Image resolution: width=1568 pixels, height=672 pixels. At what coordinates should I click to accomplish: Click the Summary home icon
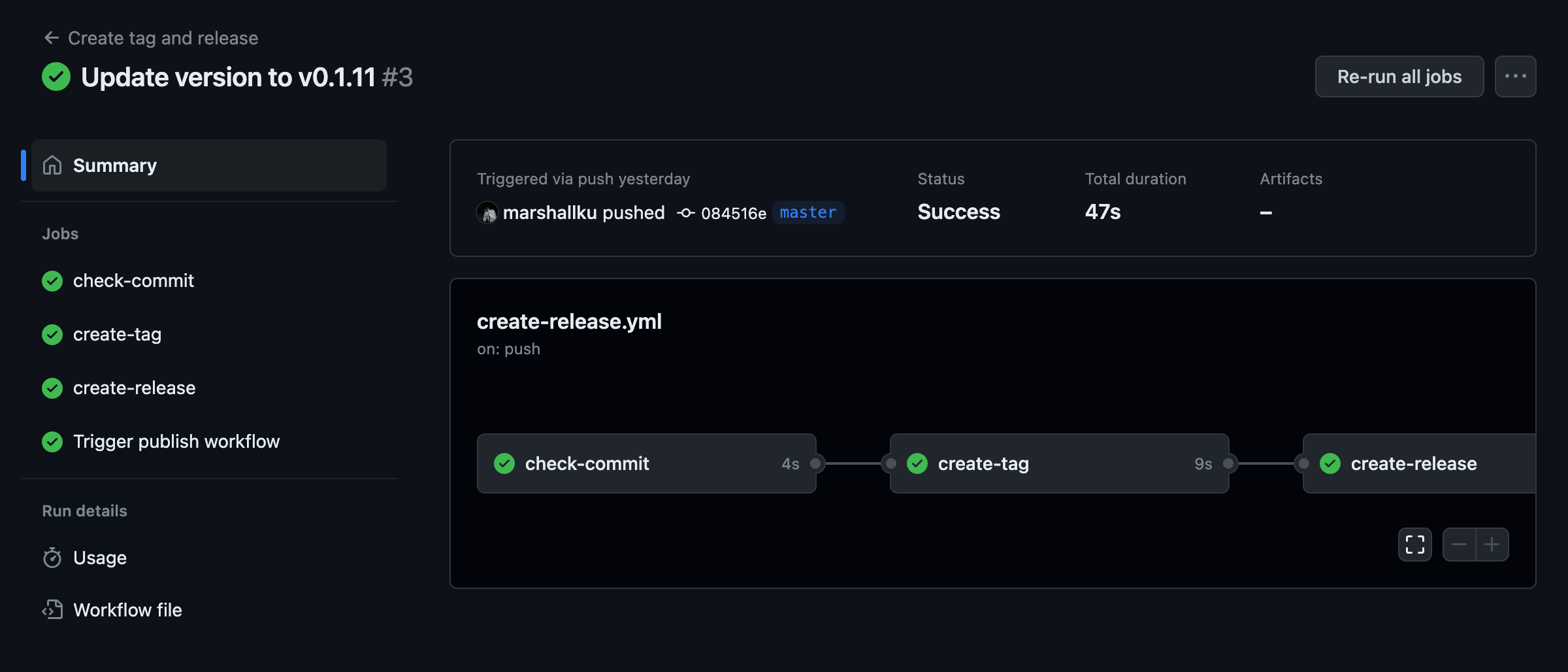pos(52,165)
